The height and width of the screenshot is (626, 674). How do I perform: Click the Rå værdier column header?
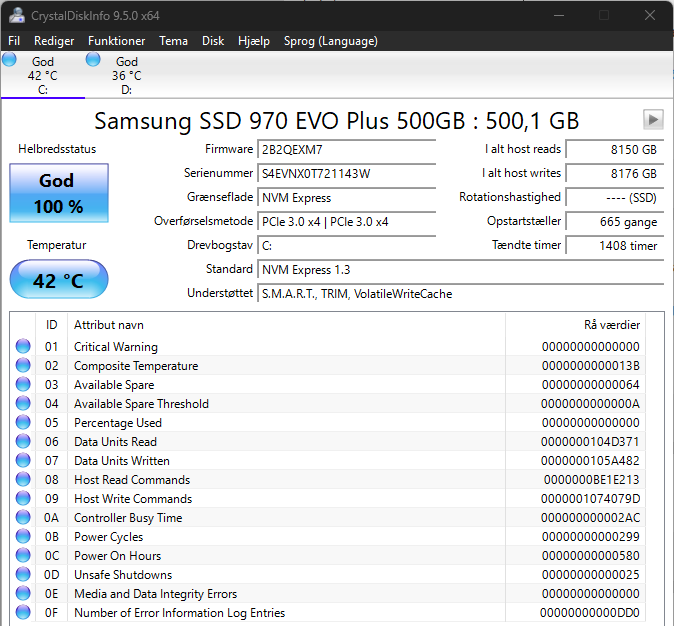576,325
